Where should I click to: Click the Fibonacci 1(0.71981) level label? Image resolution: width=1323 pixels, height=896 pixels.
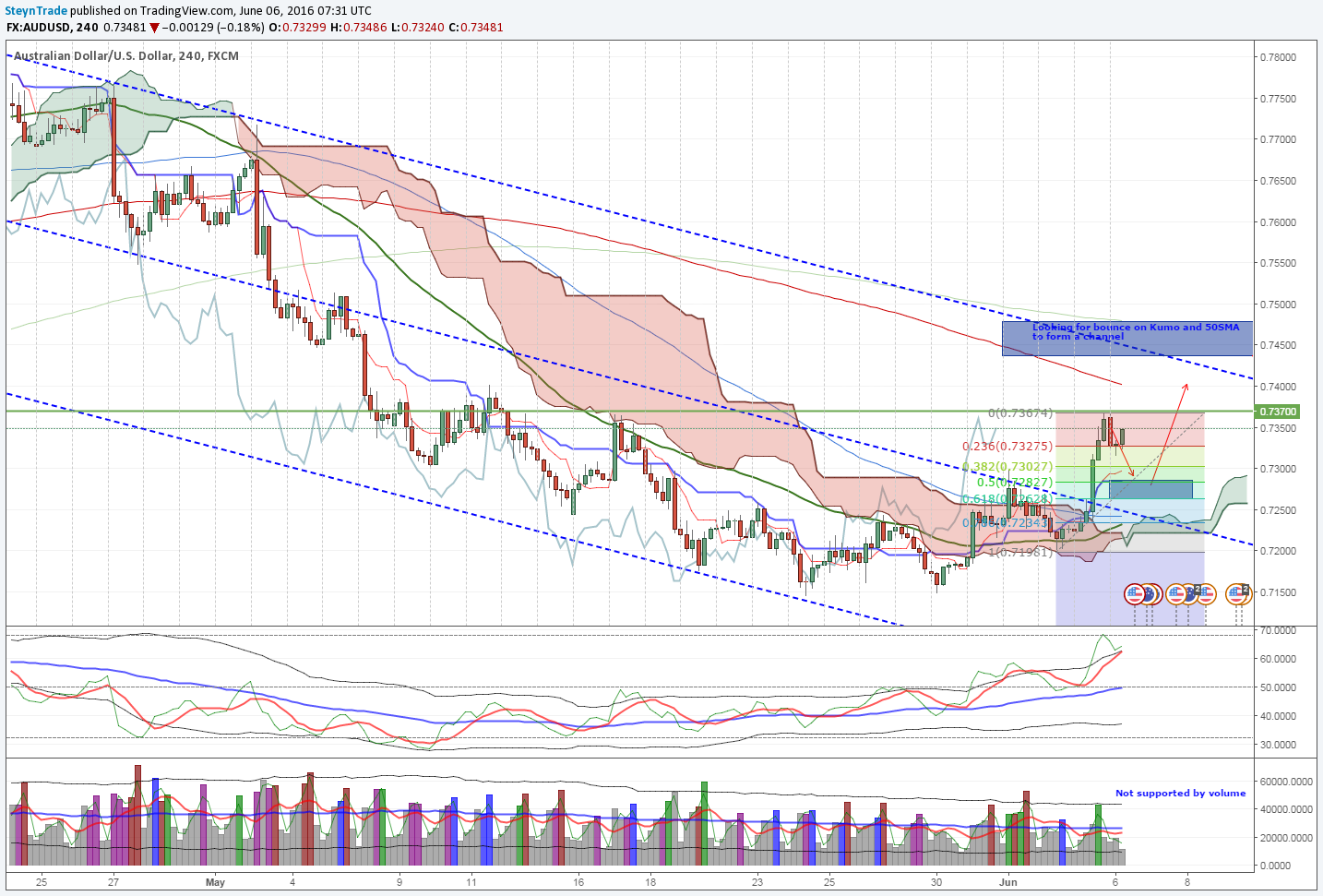(x=1020, y=552)
